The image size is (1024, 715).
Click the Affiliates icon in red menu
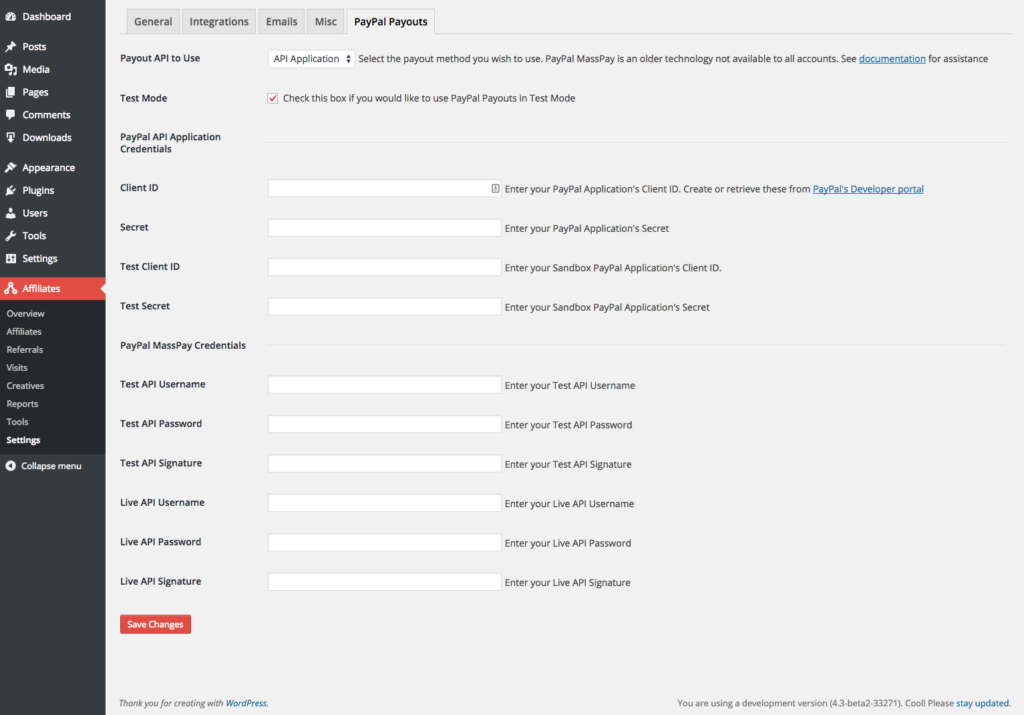(10, 288)
